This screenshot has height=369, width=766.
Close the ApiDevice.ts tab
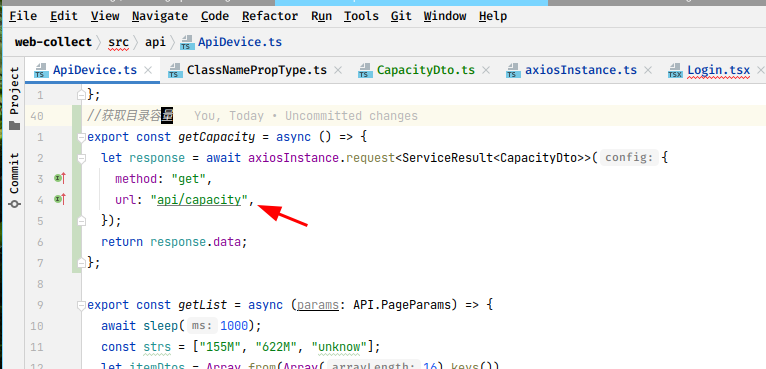click(148, 70)
